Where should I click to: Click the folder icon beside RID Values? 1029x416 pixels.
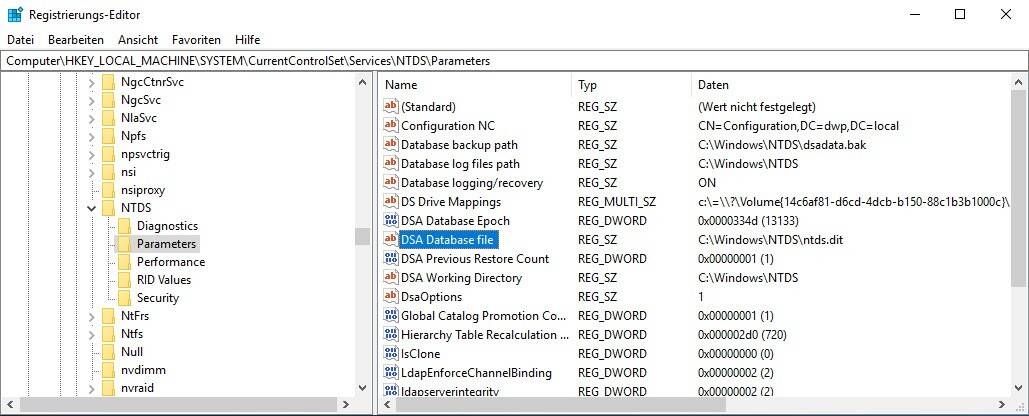coord(124,280)
